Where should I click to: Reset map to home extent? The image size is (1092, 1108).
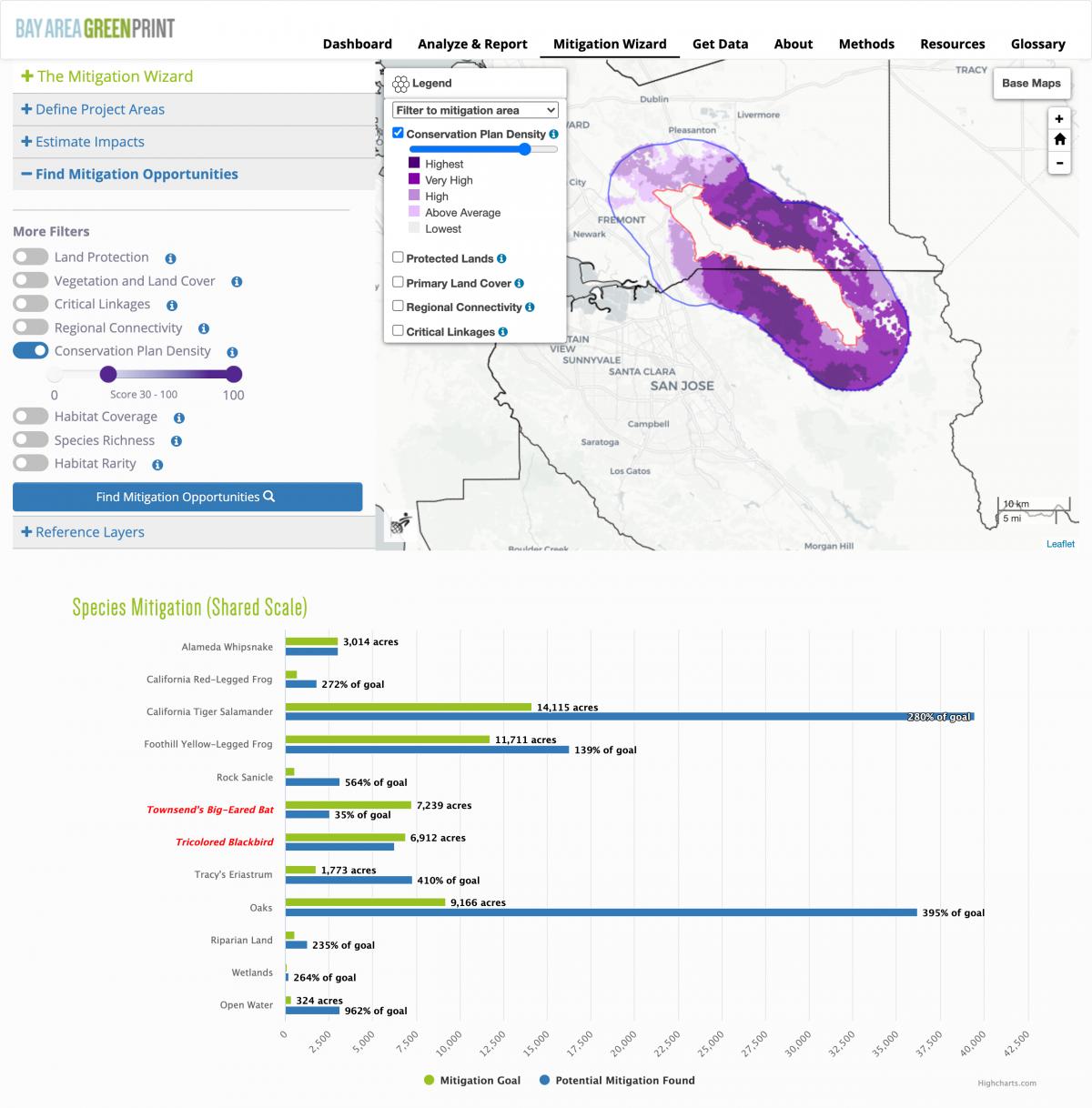(1059, 140)
